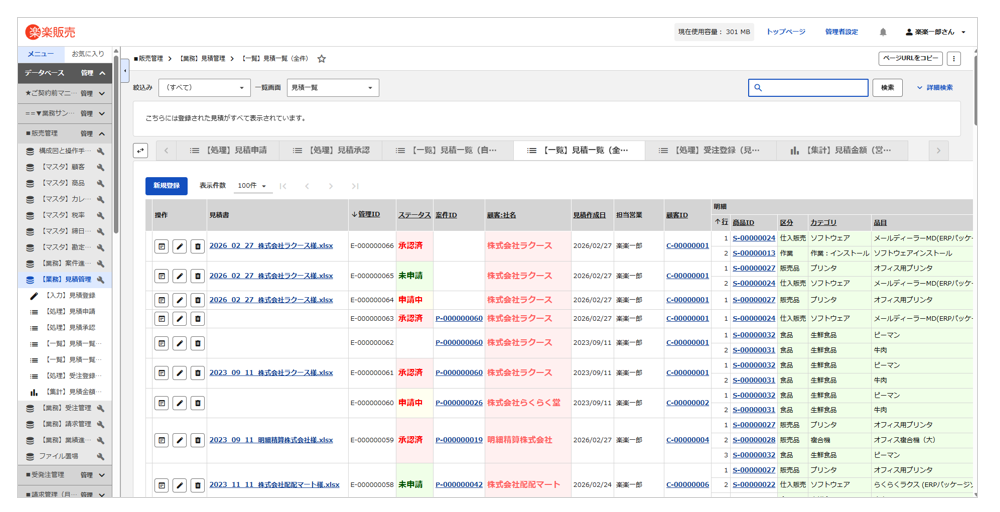This screenshot has height=512, width=1000.
Task: Collapse the left sidebar panel
Action: point(125,71)
